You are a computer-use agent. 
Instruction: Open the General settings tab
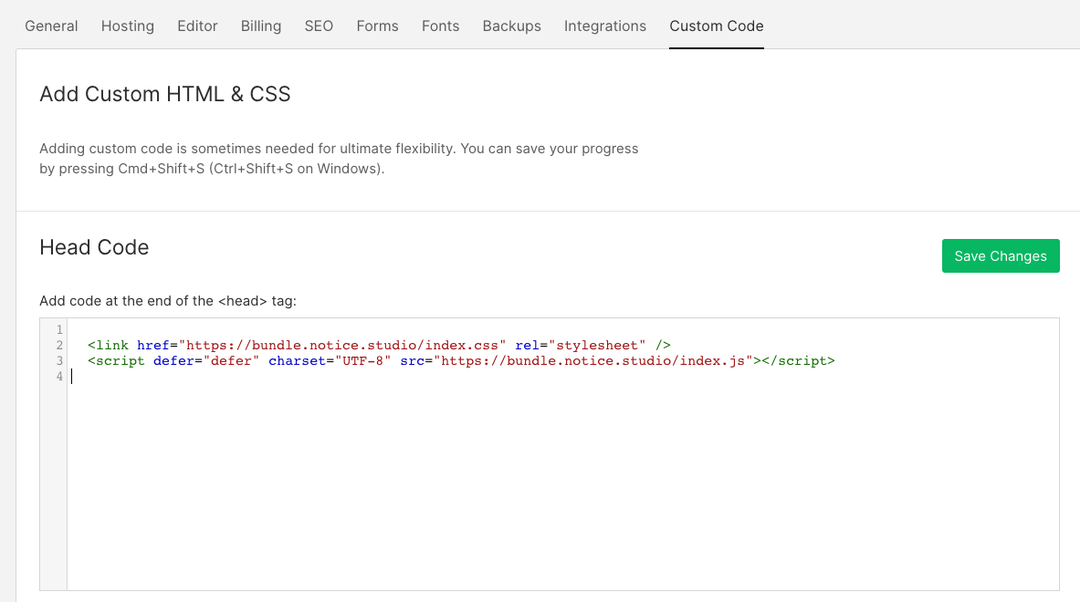click(51, 26)
